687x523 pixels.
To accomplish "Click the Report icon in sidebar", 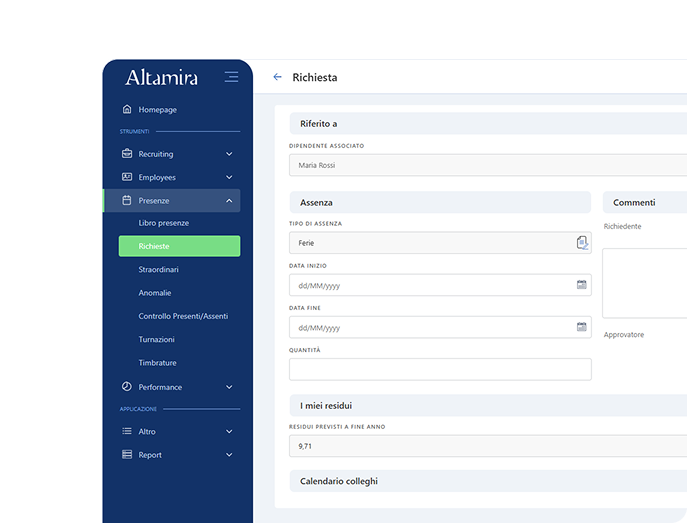I will coord(127,455).
